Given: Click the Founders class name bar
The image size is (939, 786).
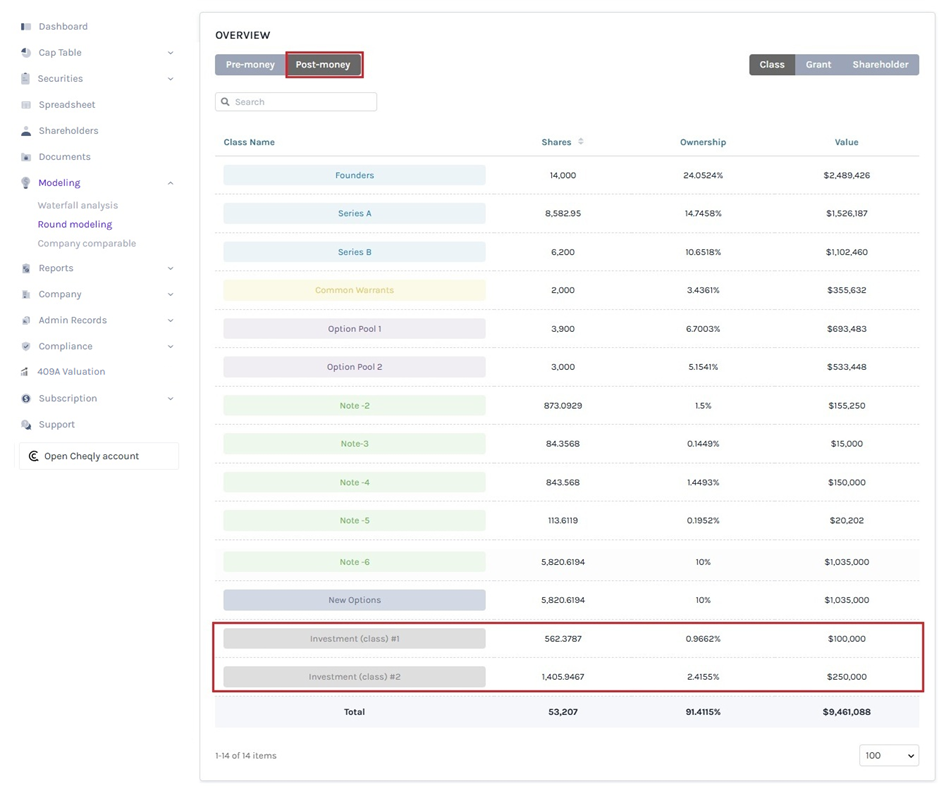Looking at the screenshot, I should click(354, 176).
